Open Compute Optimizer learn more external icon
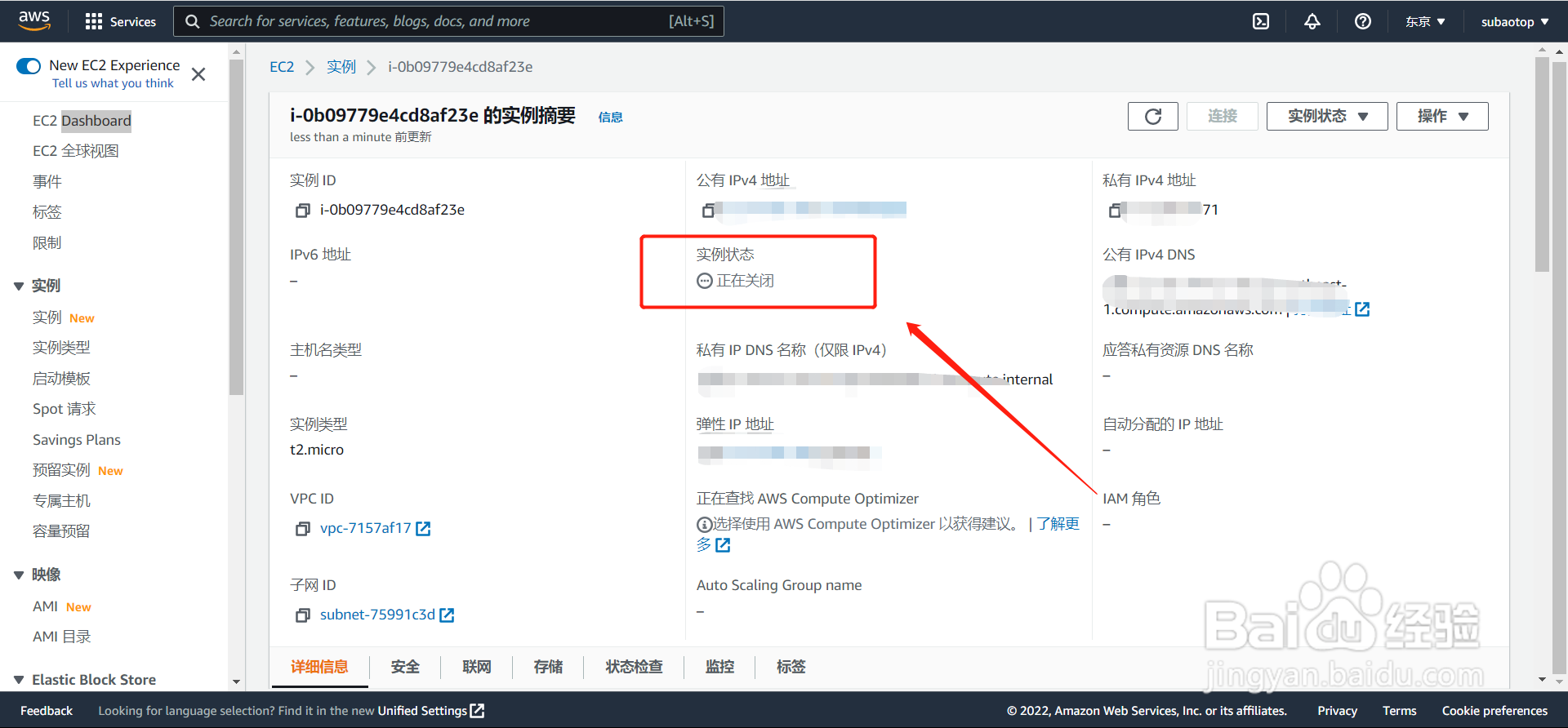 (x=723, y=545)
